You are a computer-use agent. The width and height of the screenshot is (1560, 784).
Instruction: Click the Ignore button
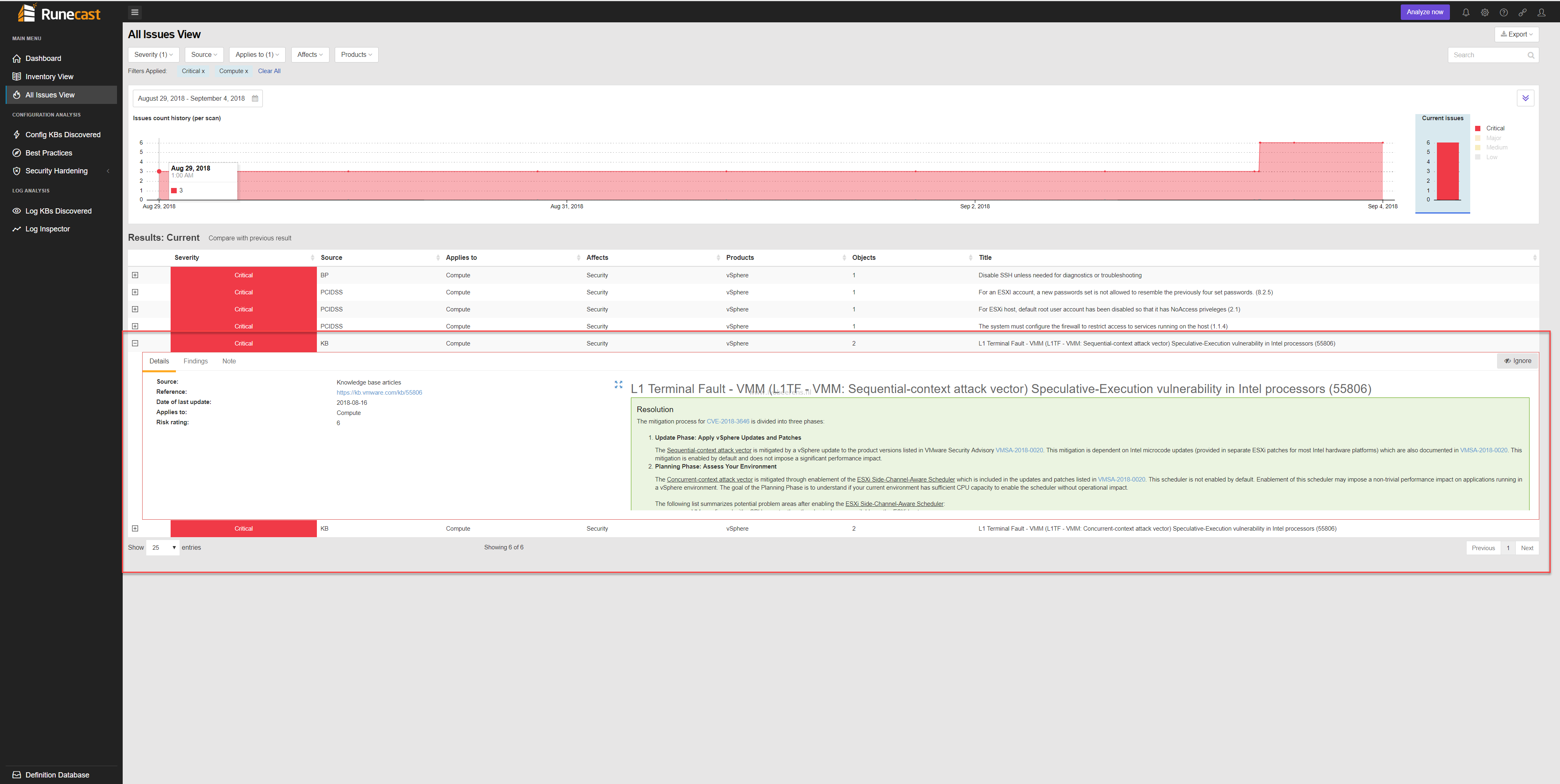[1518, 361]
